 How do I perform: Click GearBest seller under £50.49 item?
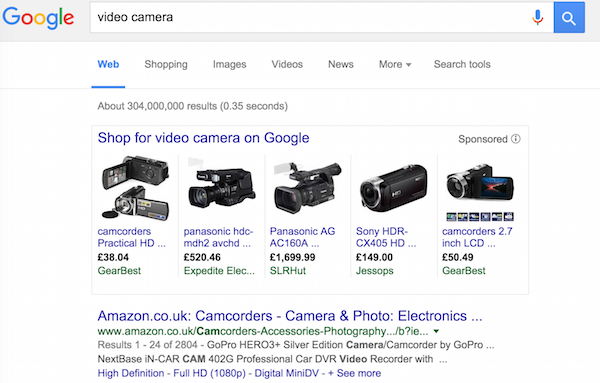coord(464,271)
